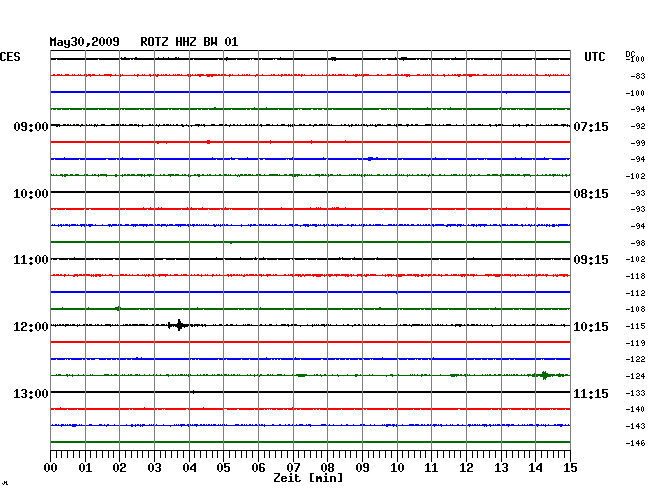Viewport: 650px width, 494px height.
Task: Click minute 03 on the time axis
Action: [154, 468]
